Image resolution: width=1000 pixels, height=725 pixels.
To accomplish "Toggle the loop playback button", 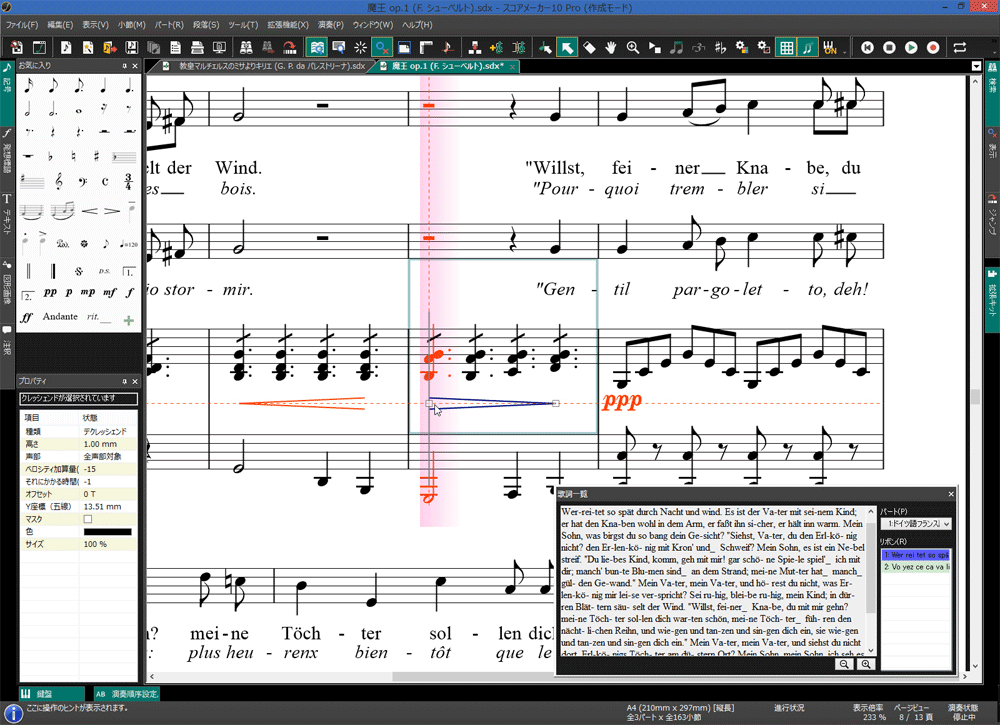I will point(960,47).
